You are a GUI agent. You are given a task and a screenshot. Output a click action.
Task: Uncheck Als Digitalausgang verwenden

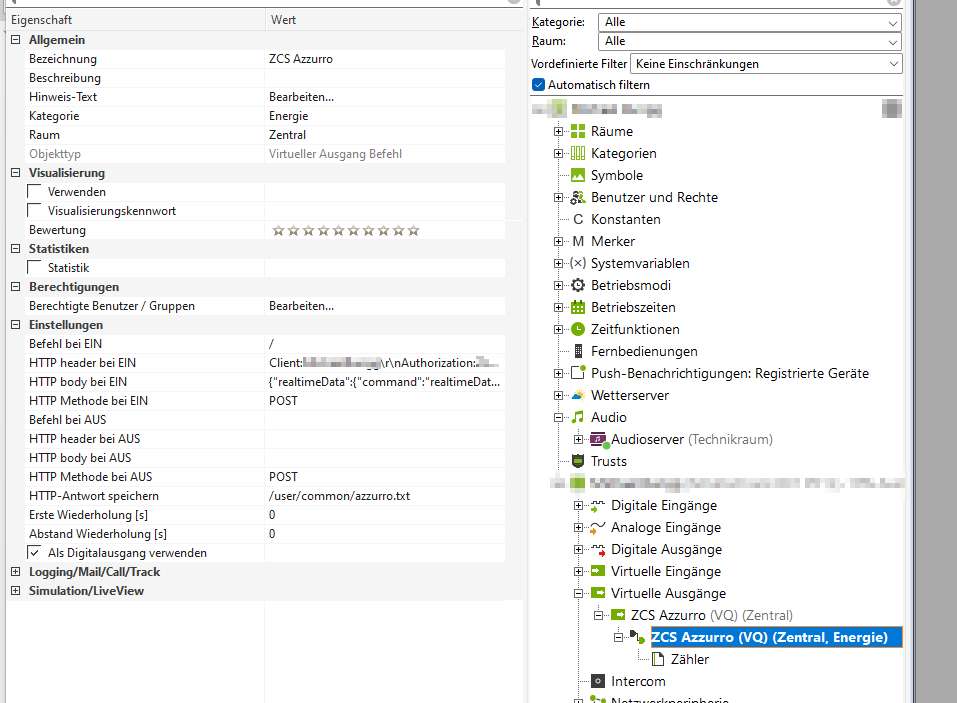click(35, 553)
